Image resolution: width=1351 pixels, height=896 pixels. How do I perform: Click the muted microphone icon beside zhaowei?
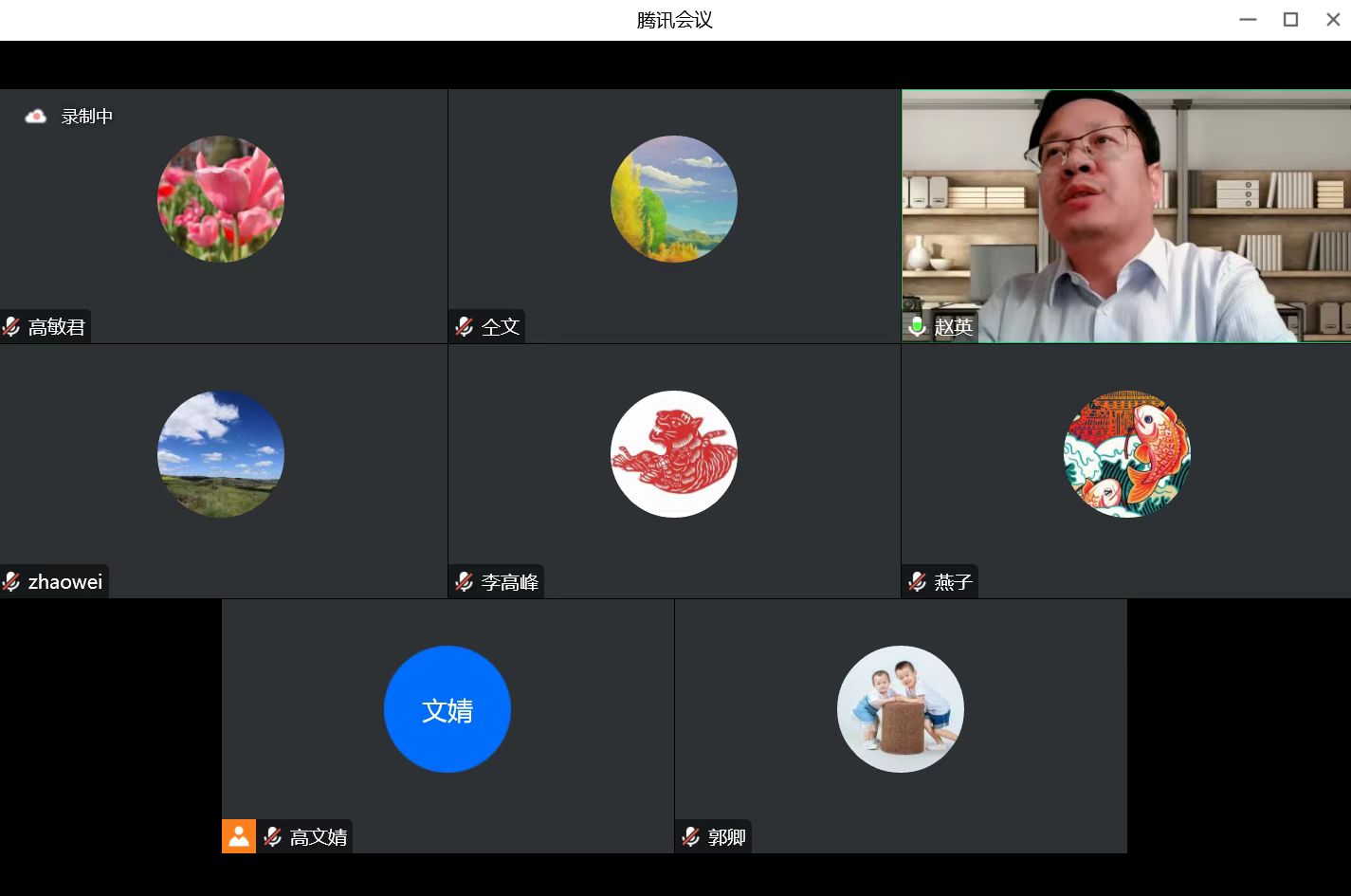[x=11, y=581]
